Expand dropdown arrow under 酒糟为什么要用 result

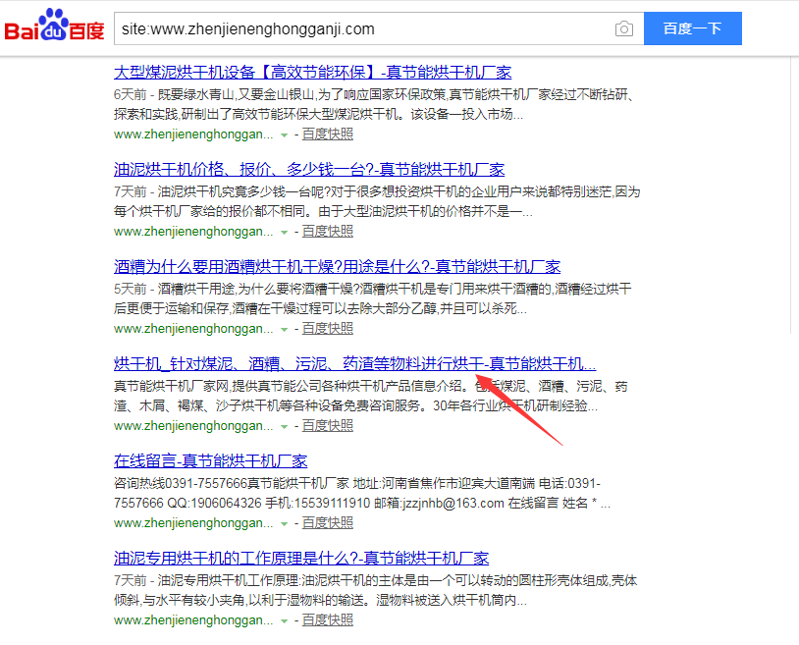point(284,330)
